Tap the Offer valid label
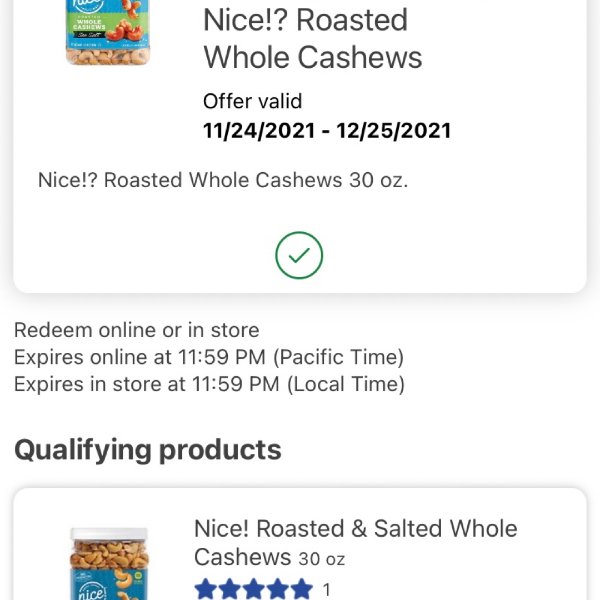Screen dimensions: 600x600 [x=253, y=101]
